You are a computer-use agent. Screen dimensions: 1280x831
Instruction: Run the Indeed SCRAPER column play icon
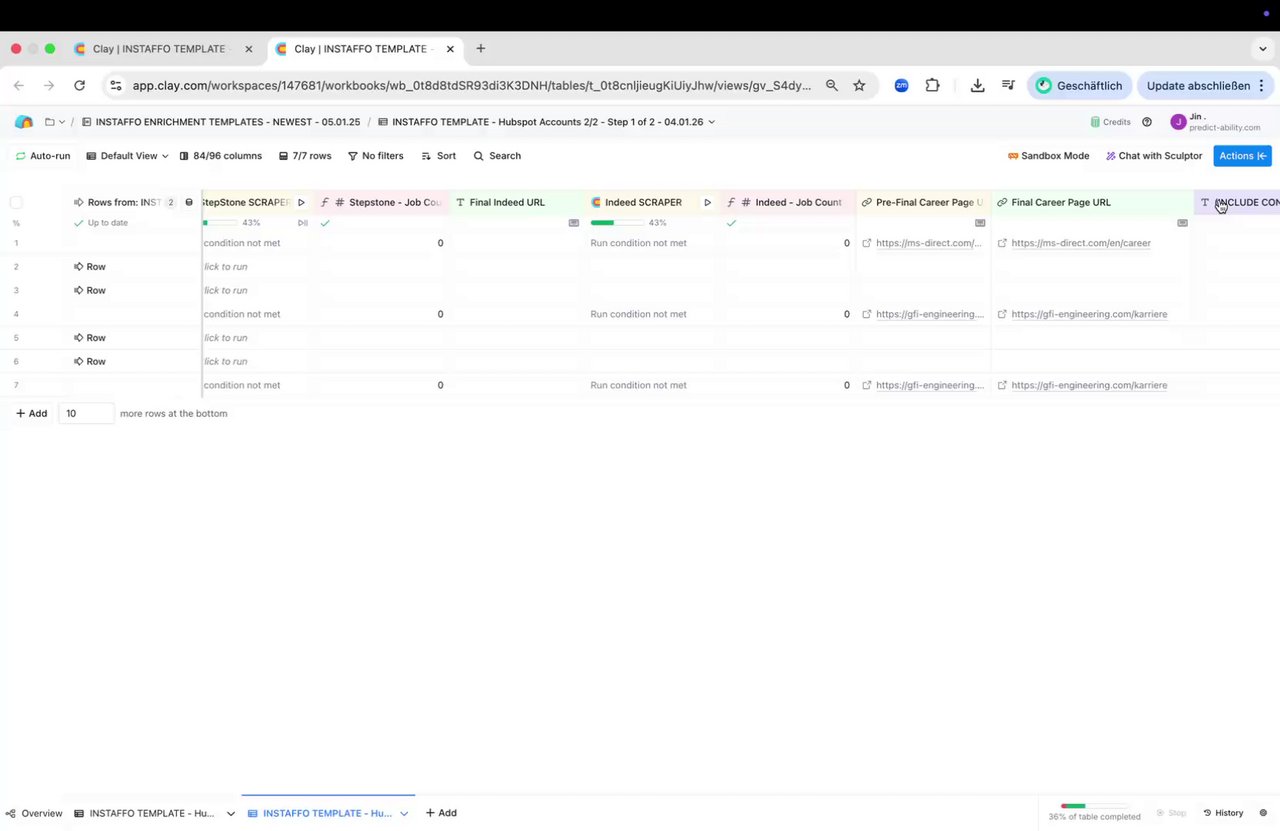[707, 202]
